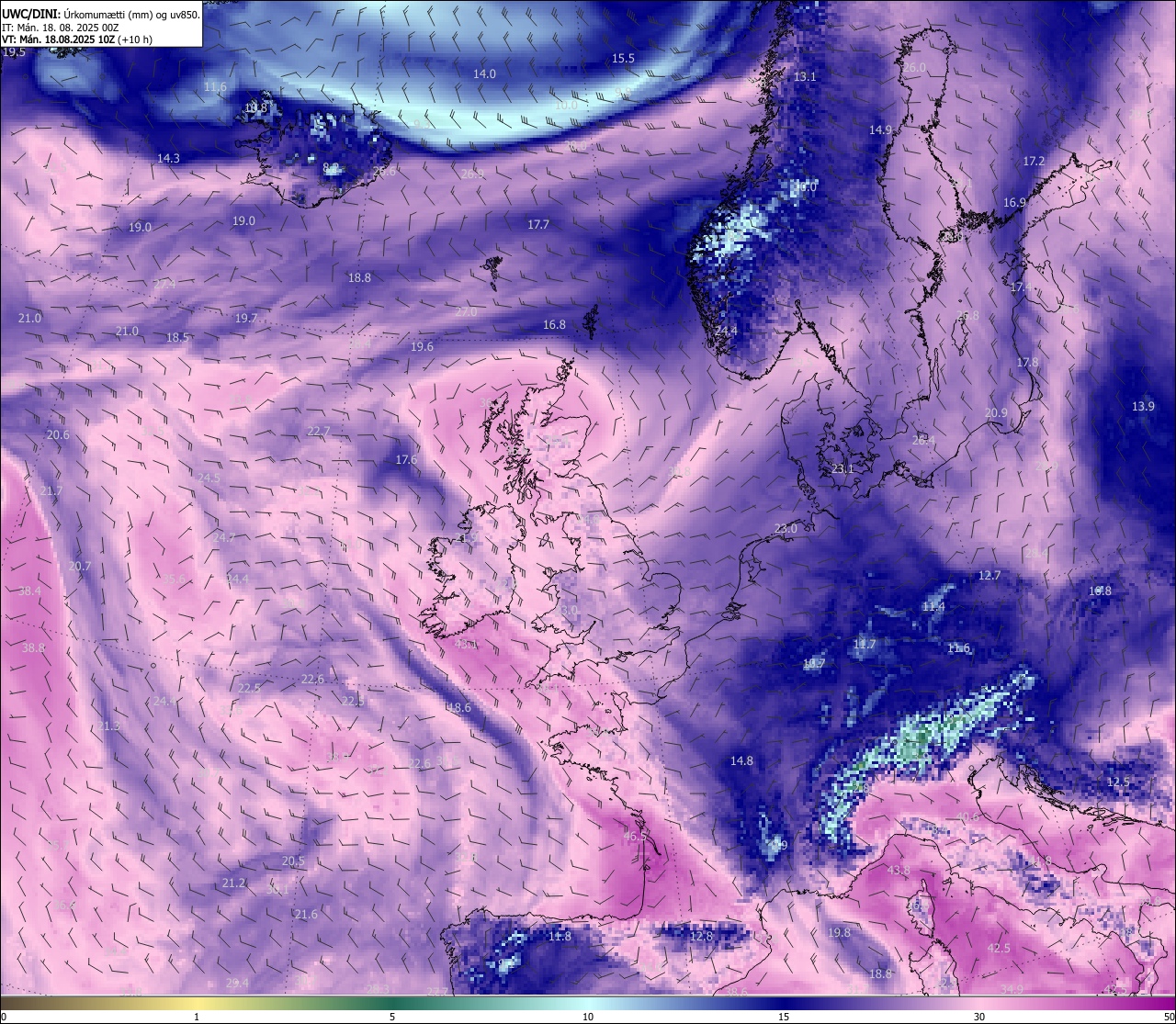Click the map value 17.7

pos(537,224)
